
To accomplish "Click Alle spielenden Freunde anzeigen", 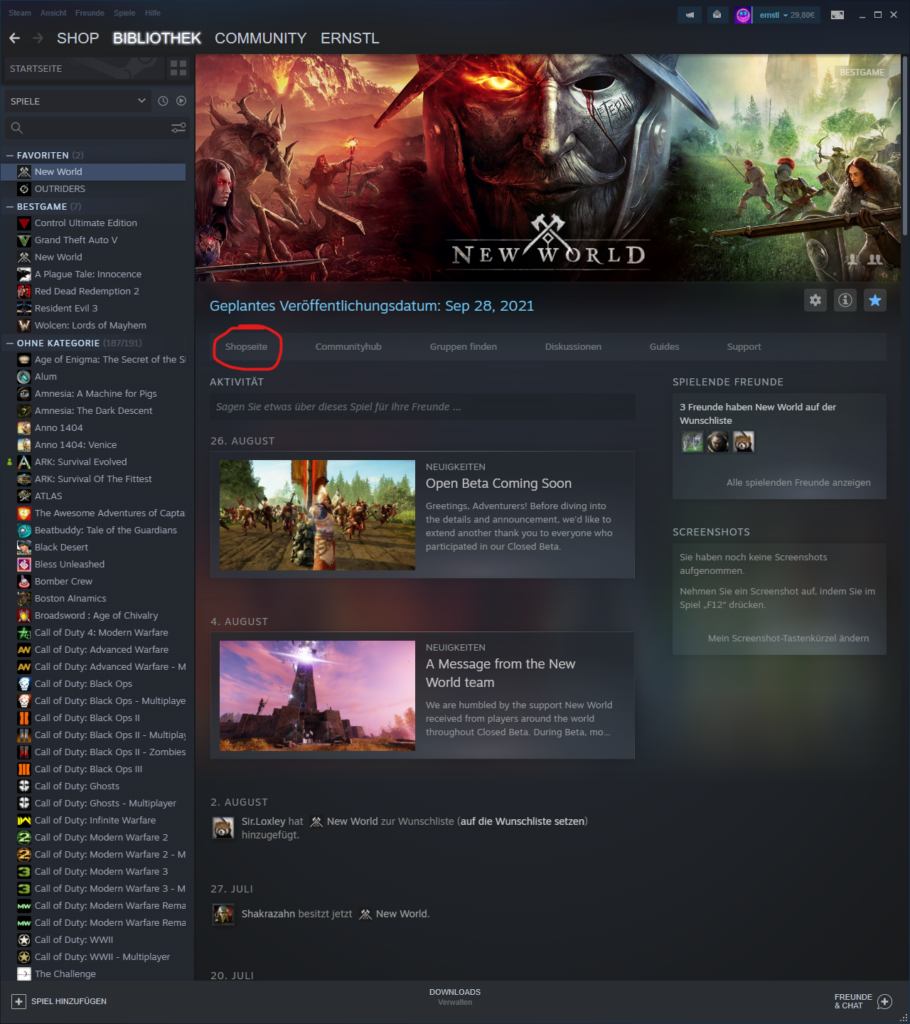I will click(798, 483).
